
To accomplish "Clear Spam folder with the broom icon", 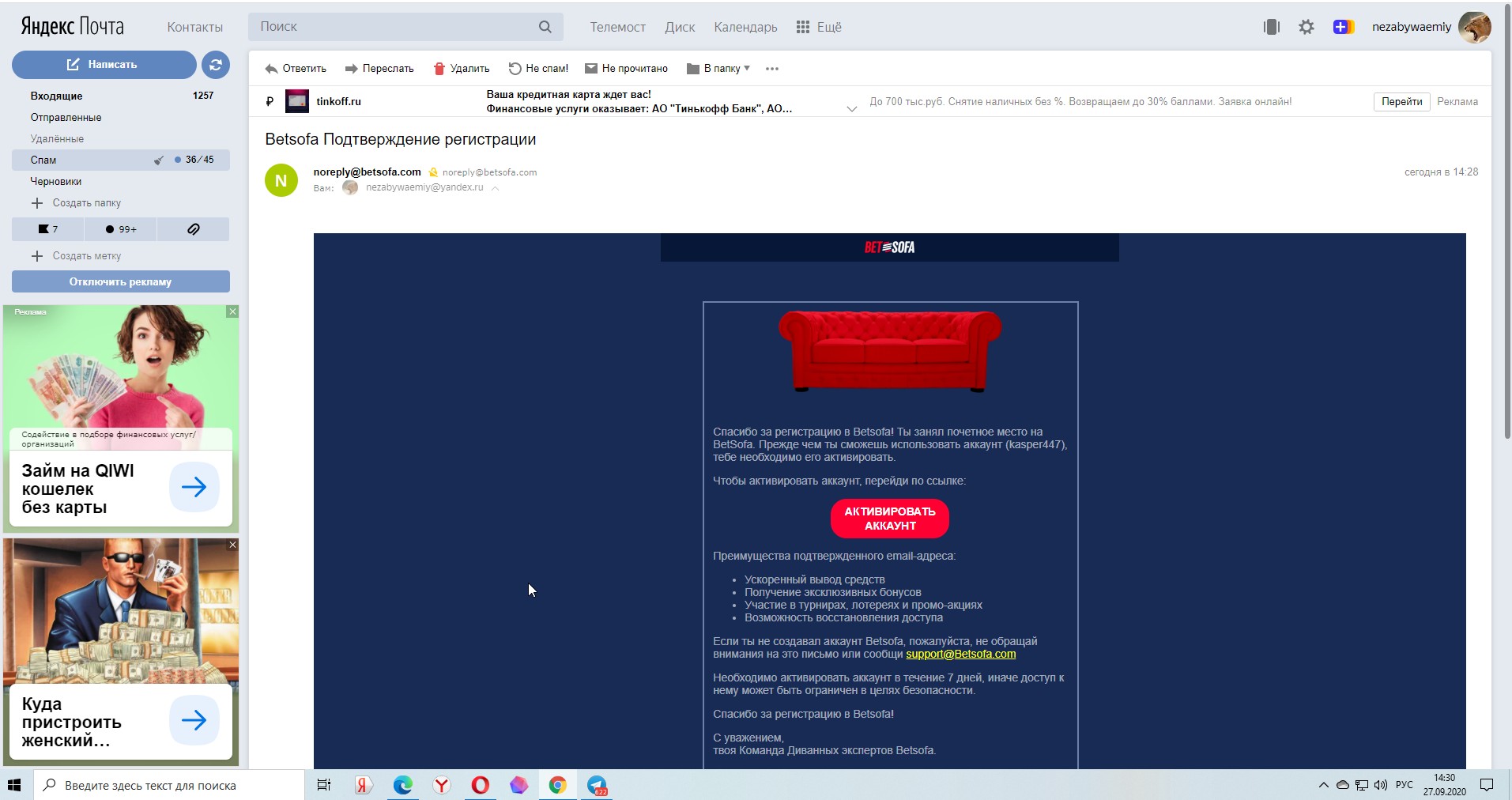I will 159,160.
